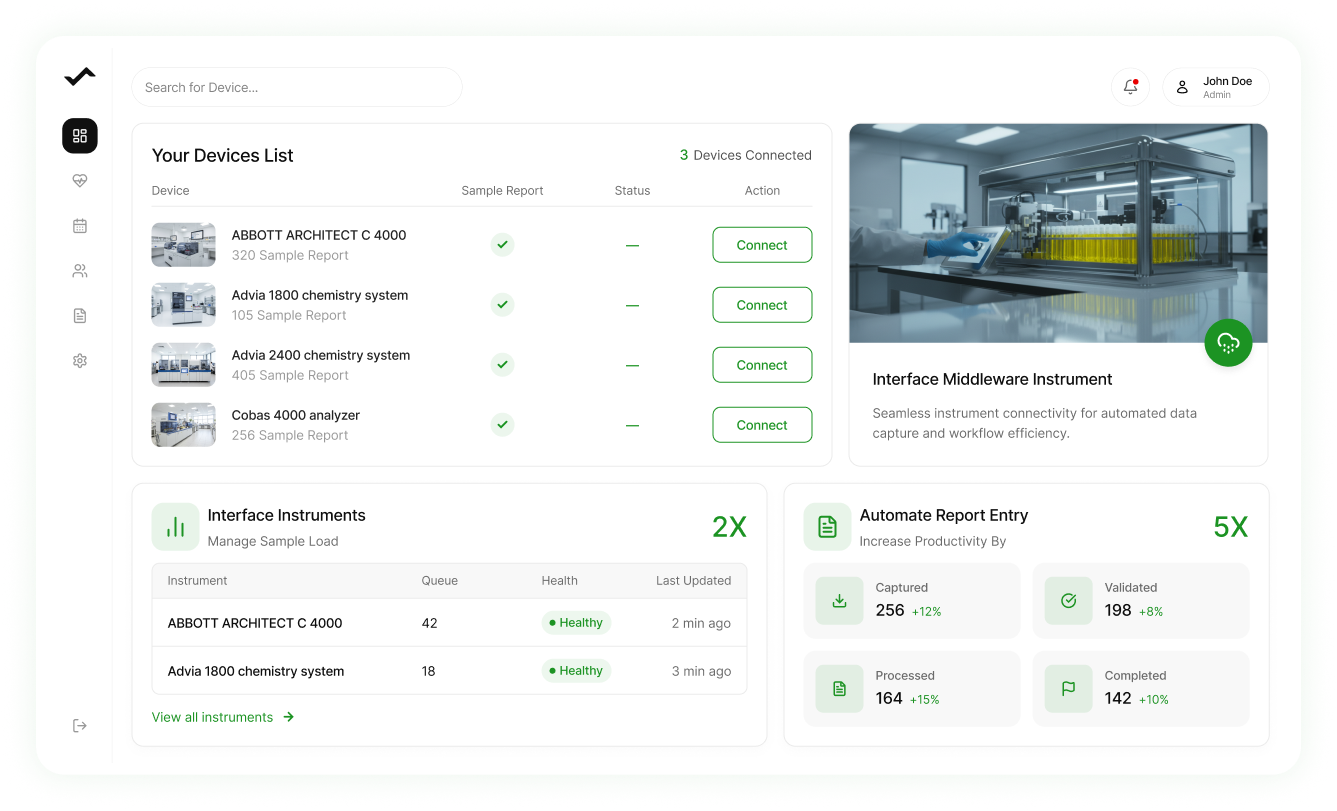Follow the View all instruments link
Viewport: 1337px width, 811px height.
223,717
